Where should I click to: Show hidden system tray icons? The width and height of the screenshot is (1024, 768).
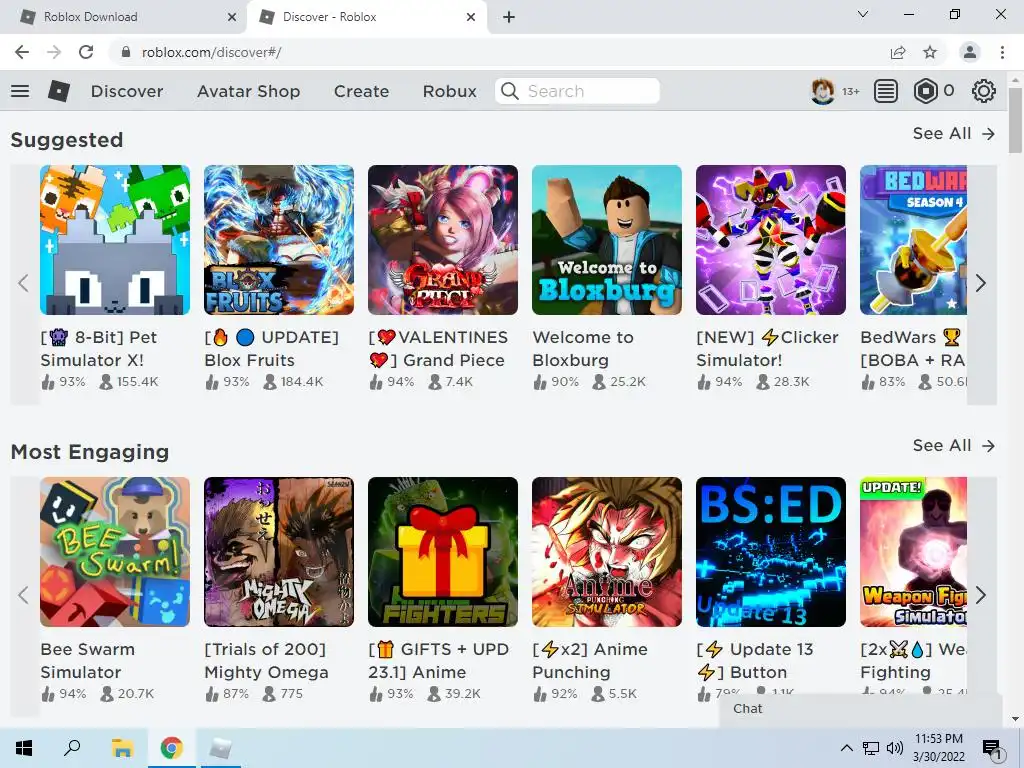(846, 748)
